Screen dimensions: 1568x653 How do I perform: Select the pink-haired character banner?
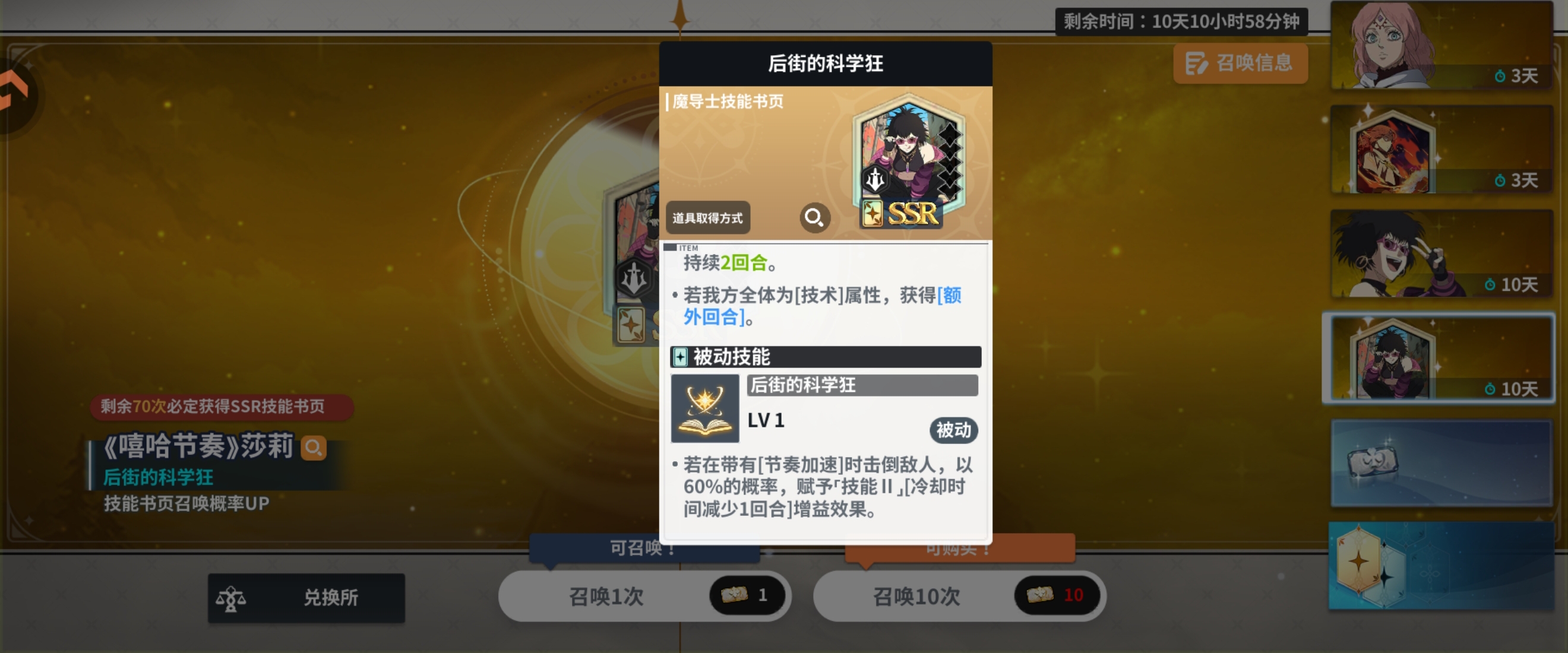[x=1442, y=46]
